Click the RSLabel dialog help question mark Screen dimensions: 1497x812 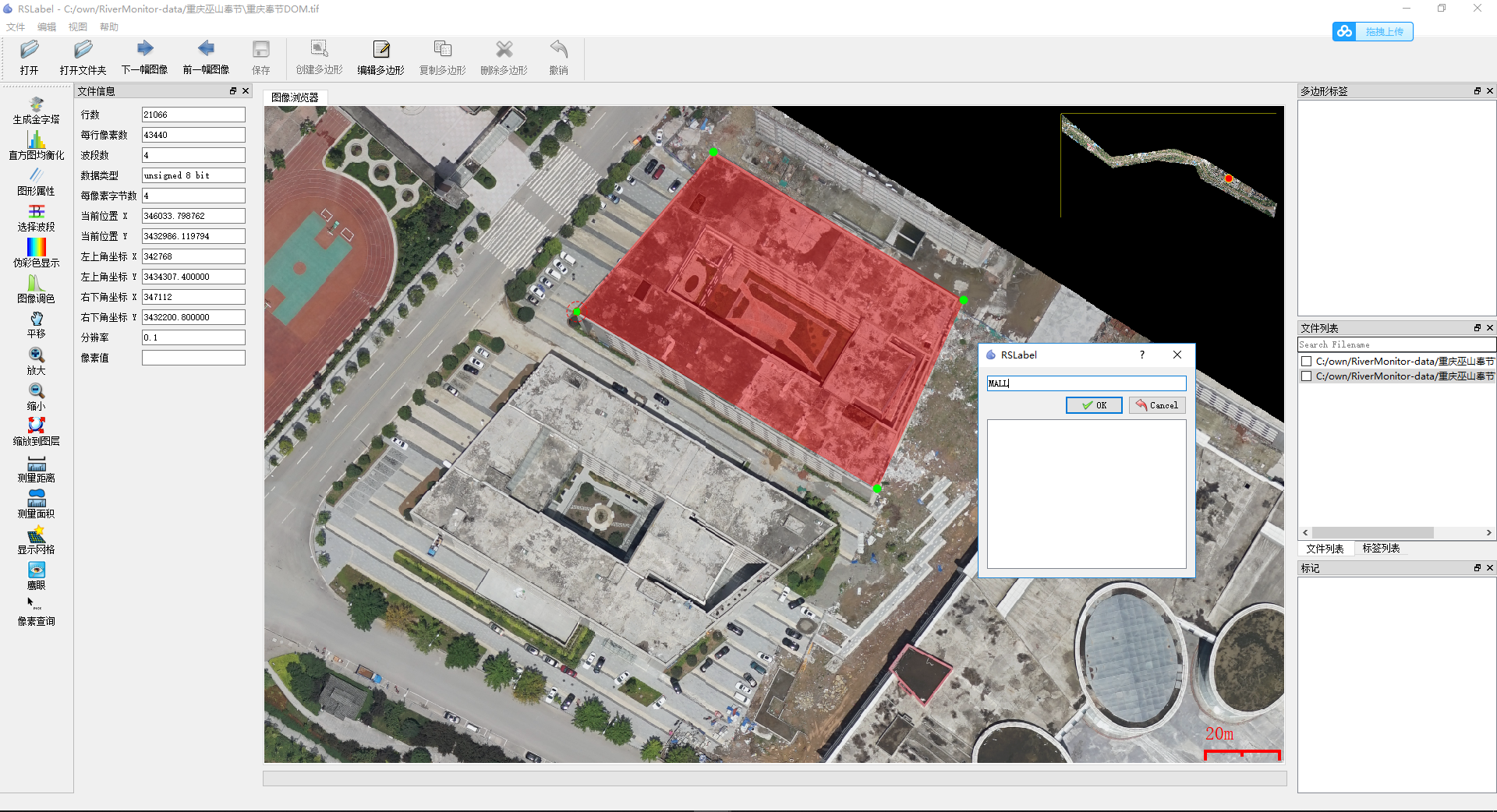click(1142, 355)
